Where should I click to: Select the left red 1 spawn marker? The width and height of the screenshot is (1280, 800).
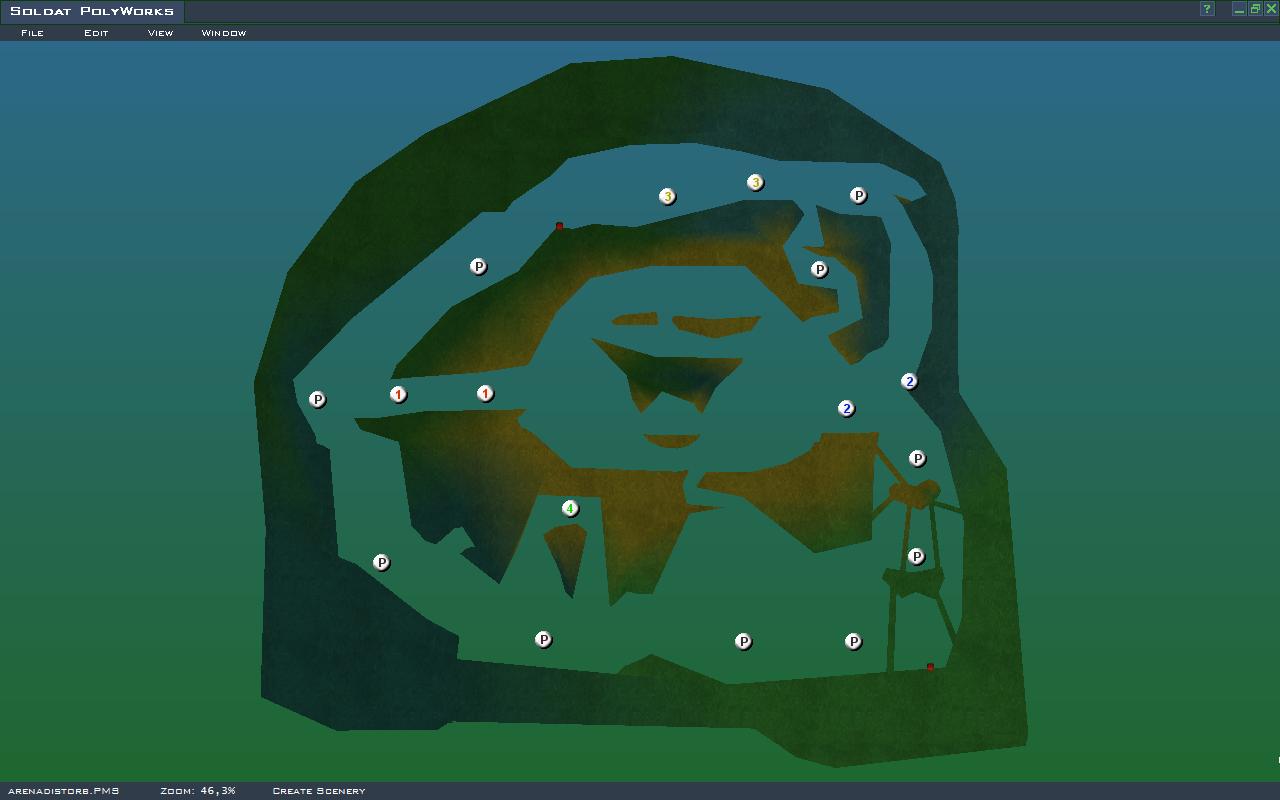(398, 395)
